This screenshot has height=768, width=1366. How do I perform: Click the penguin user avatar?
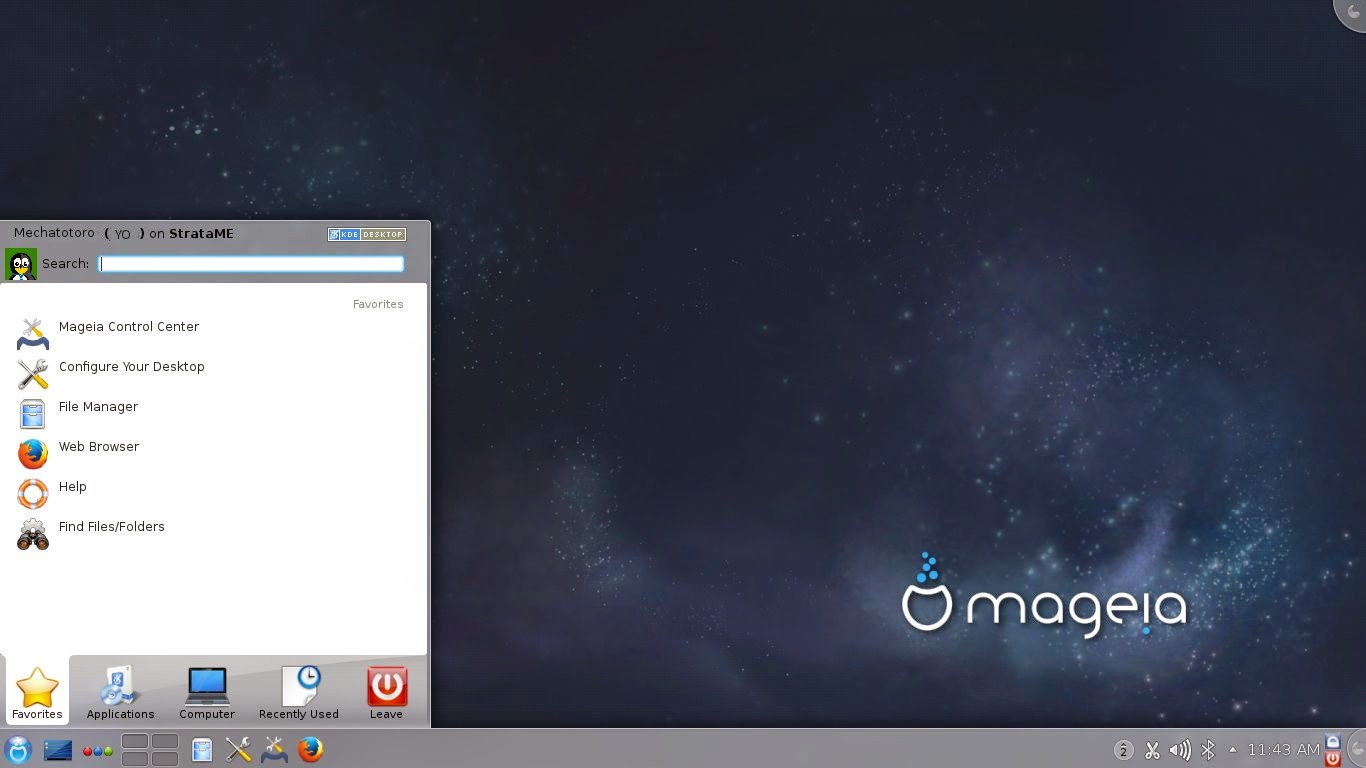coord(21,264)
